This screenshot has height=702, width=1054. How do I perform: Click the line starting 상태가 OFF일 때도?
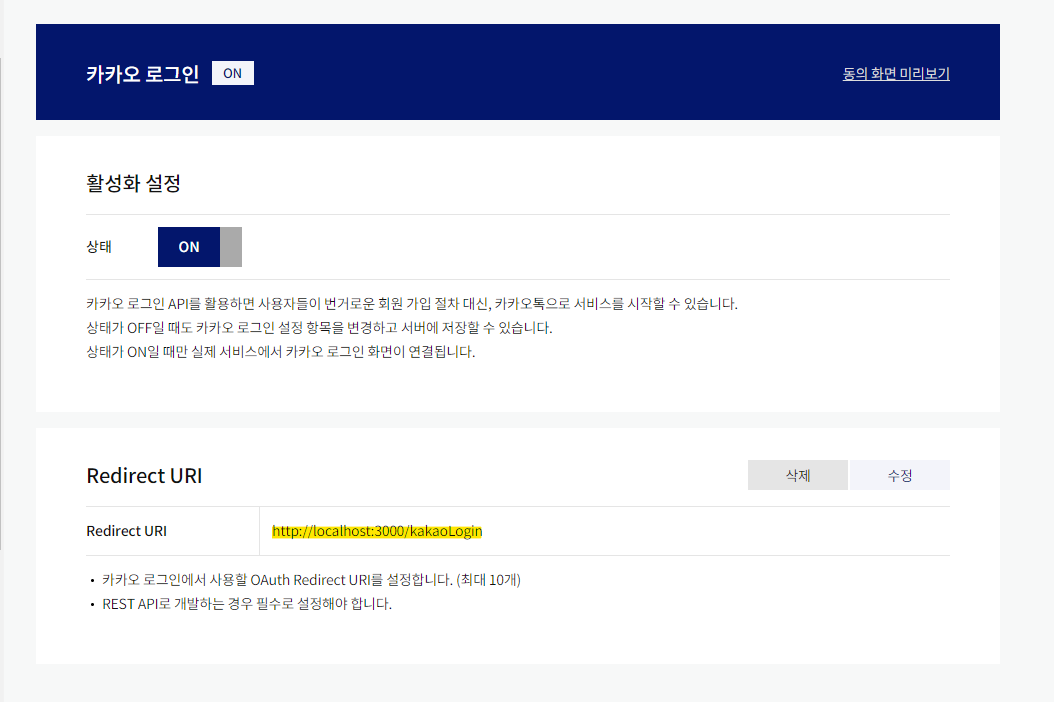[x=319, y=328]
